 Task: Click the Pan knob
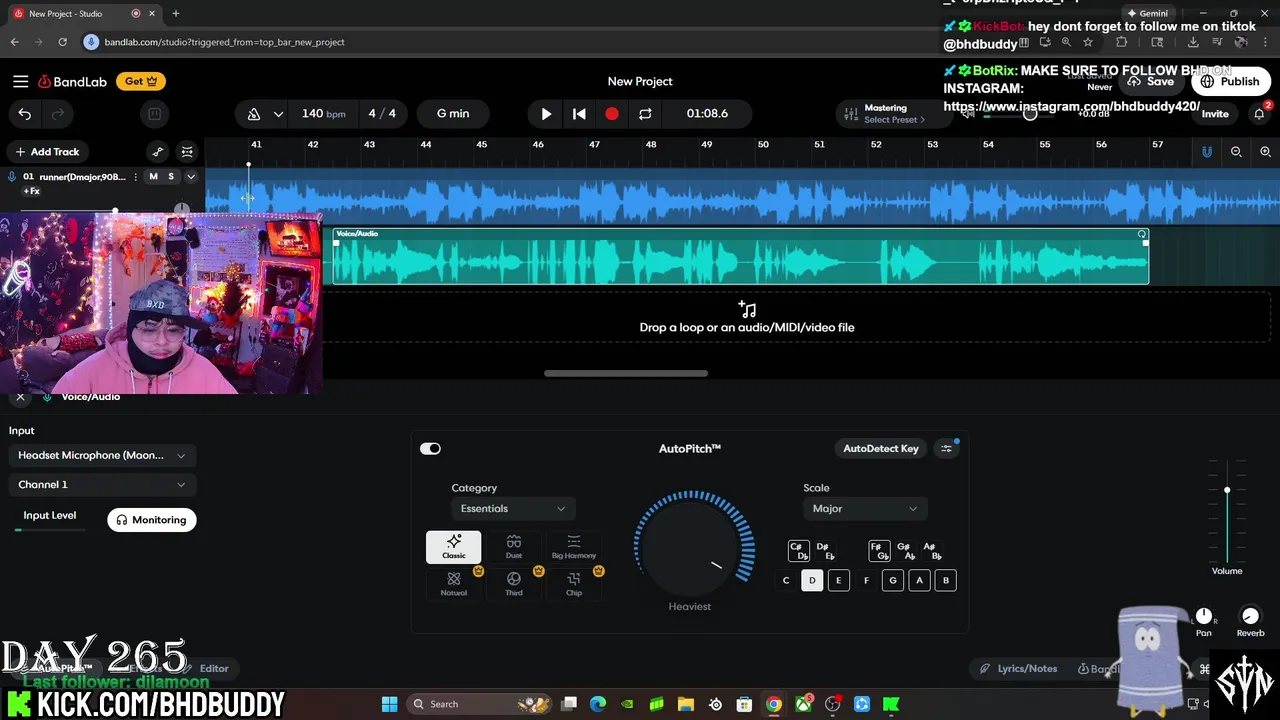[1204, 617]
